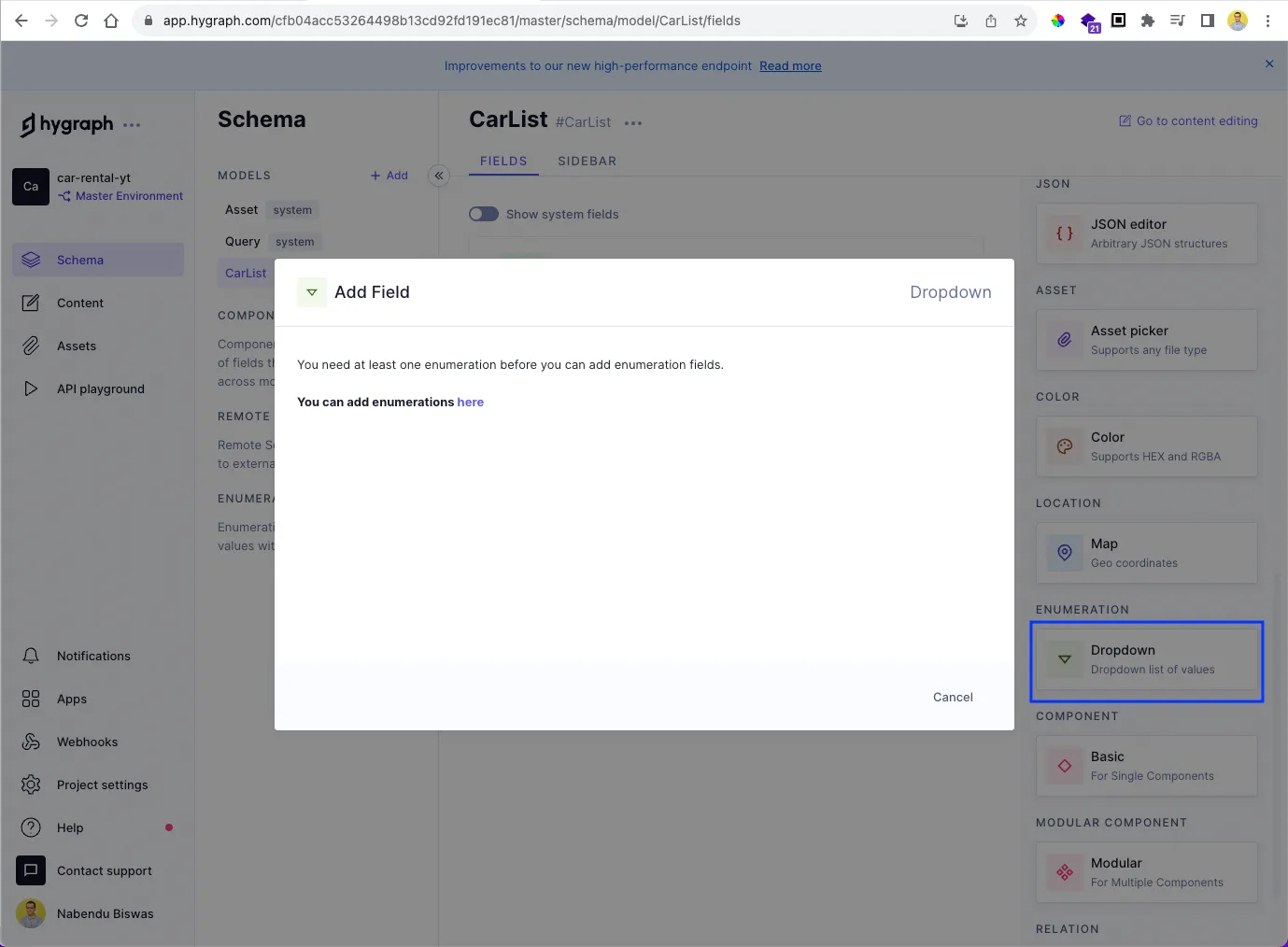This screenshot has width=1288, height=947.
Task: Click Go to content editing link
Action: 1188,120
